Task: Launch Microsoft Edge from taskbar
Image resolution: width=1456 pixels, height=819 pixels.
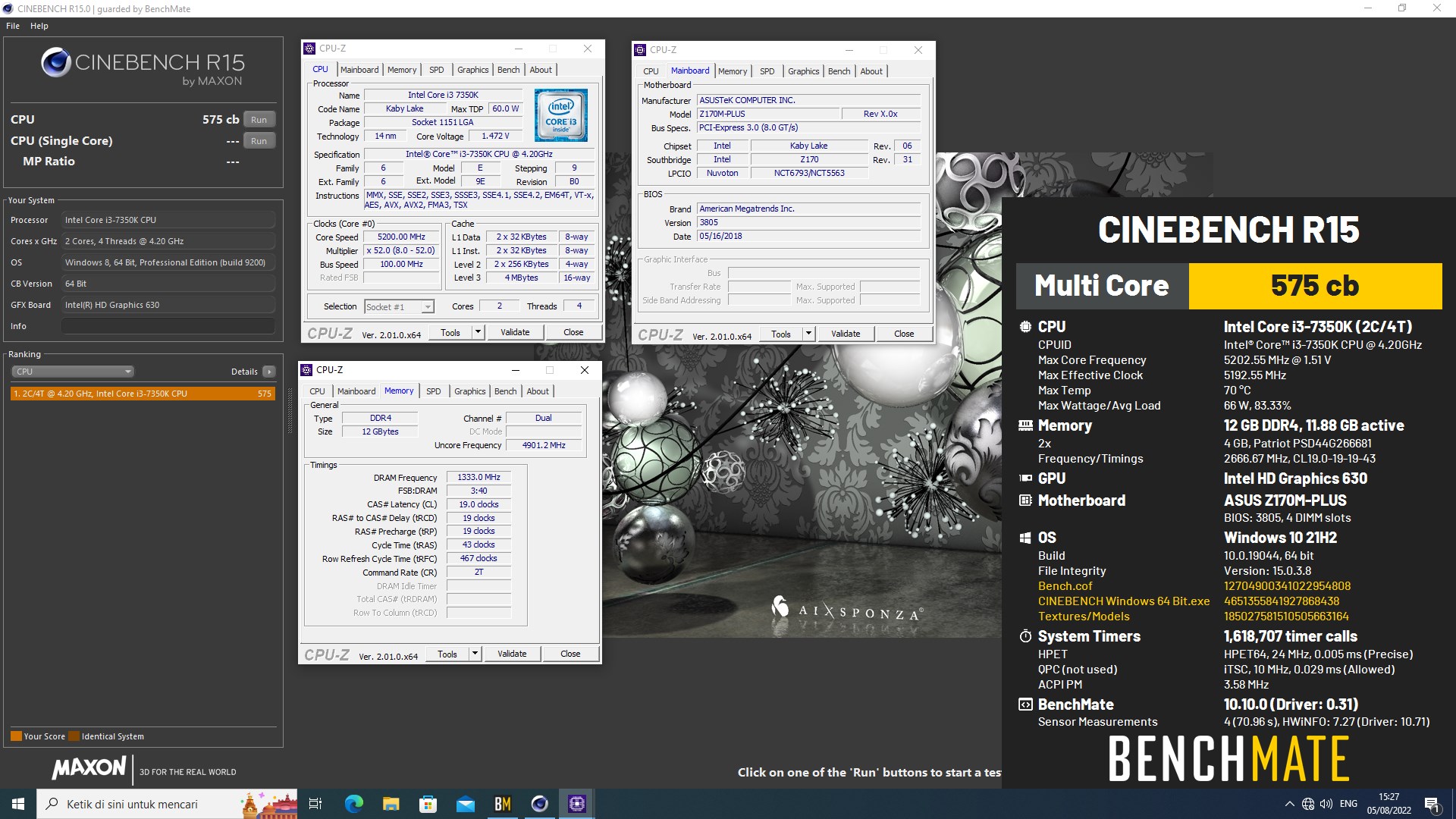Action: click(354, 804)
